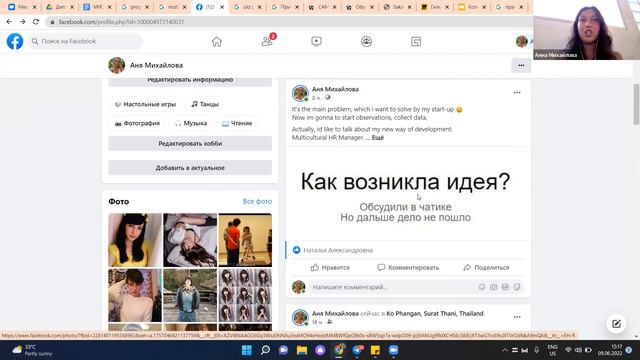Expand post text with Ещё link

(378, 138)
